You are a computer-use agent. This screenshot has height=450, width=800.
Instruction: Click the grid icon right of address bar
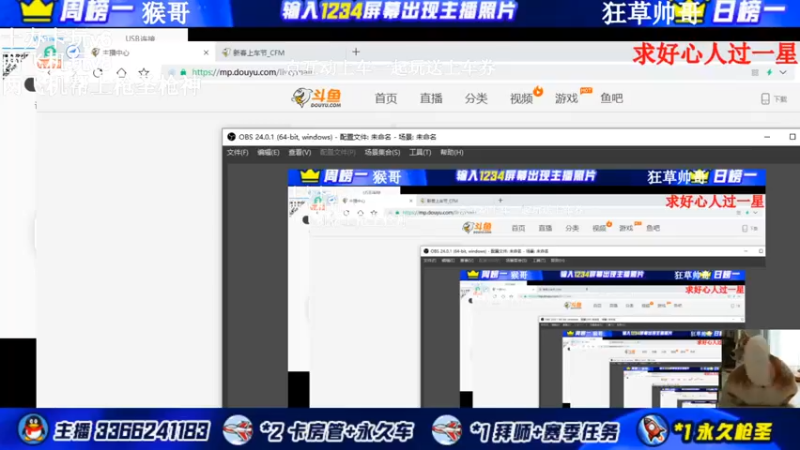755,72
